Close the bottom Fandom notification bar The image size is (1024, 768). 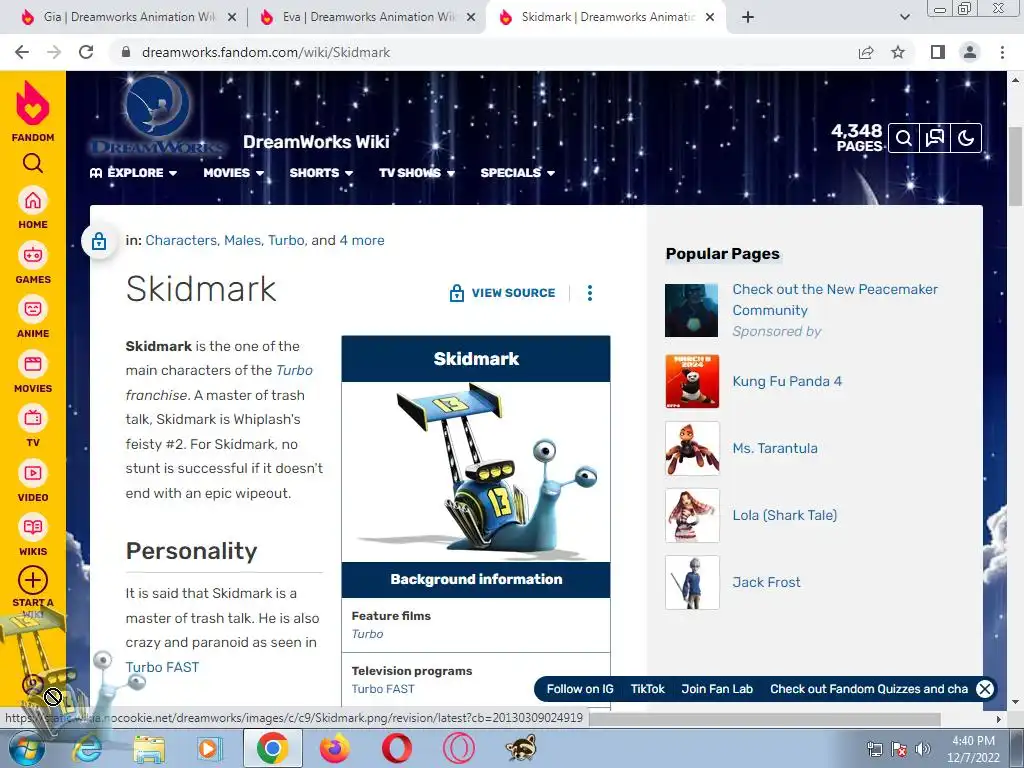coord(985,688)
